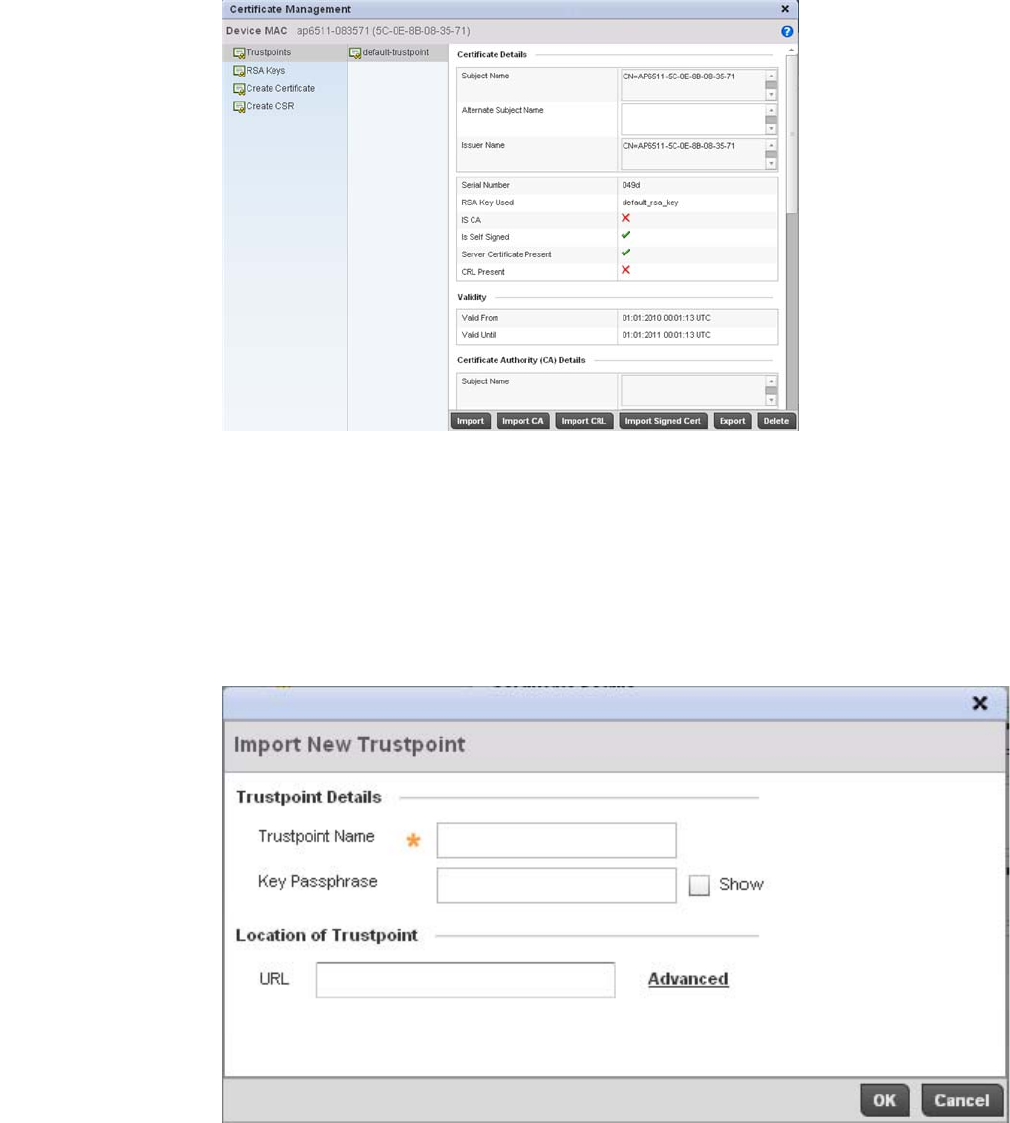
Task: Select the default-trustpoint entry
Action: 395,52
